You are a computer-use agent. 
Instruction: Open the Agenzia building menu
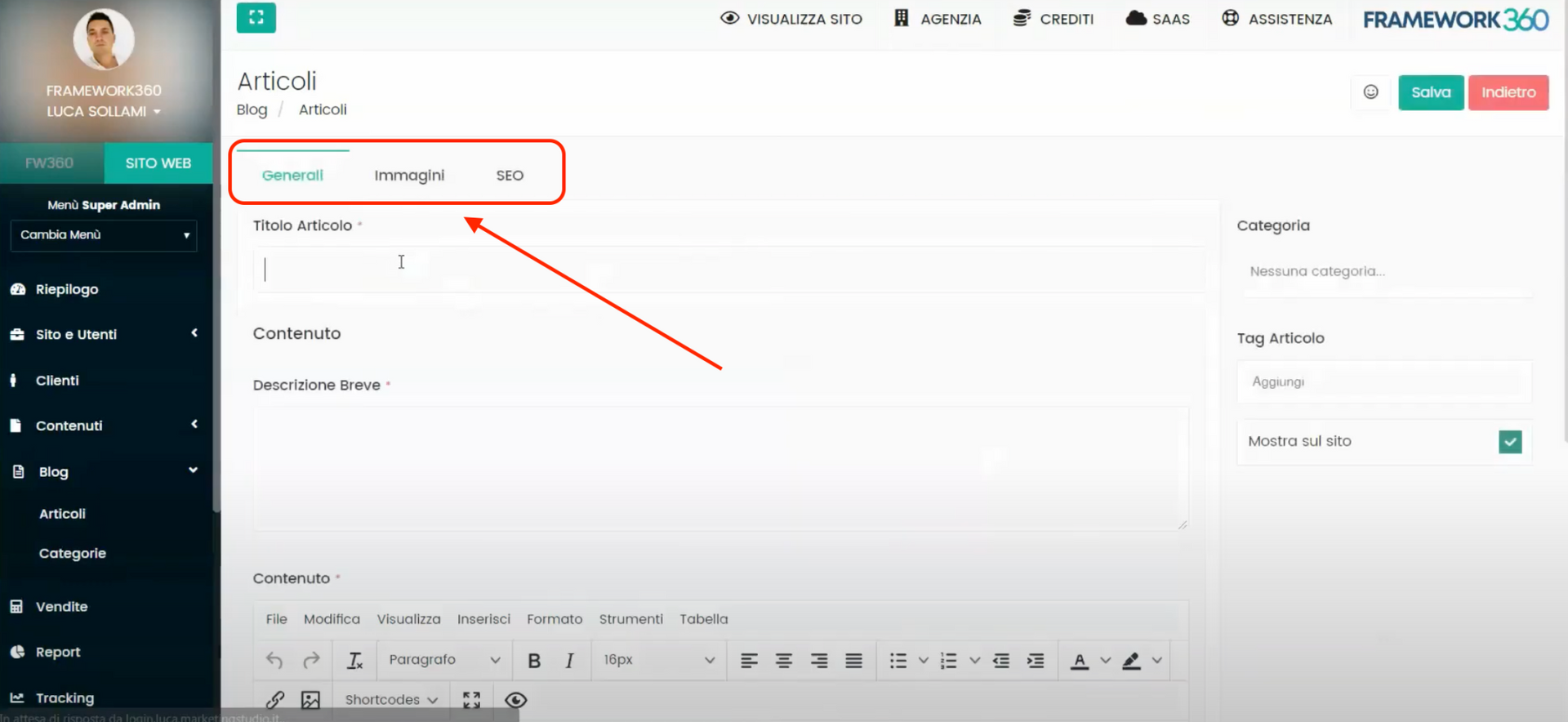(x=938, y=19)
